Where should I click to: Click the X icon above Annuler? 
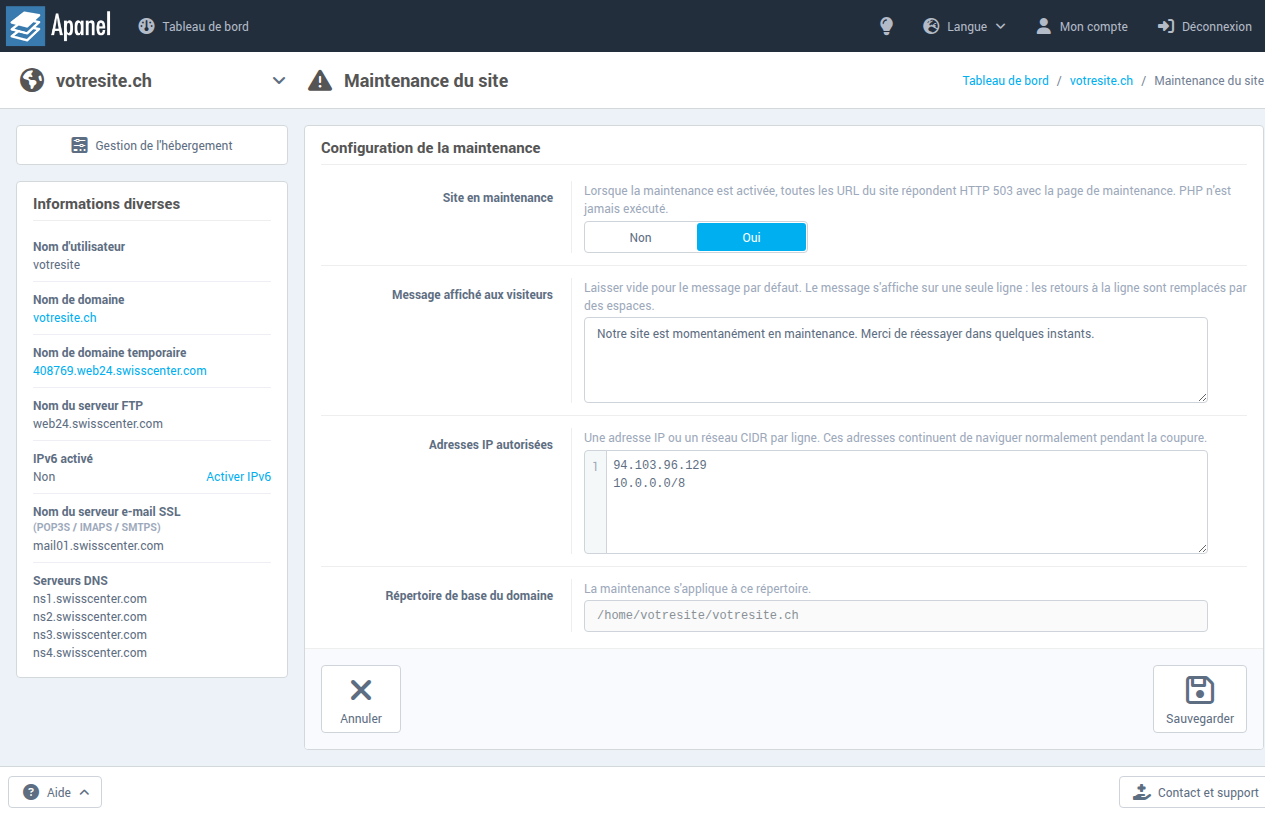pyautogui.click(x=361, y=689)
